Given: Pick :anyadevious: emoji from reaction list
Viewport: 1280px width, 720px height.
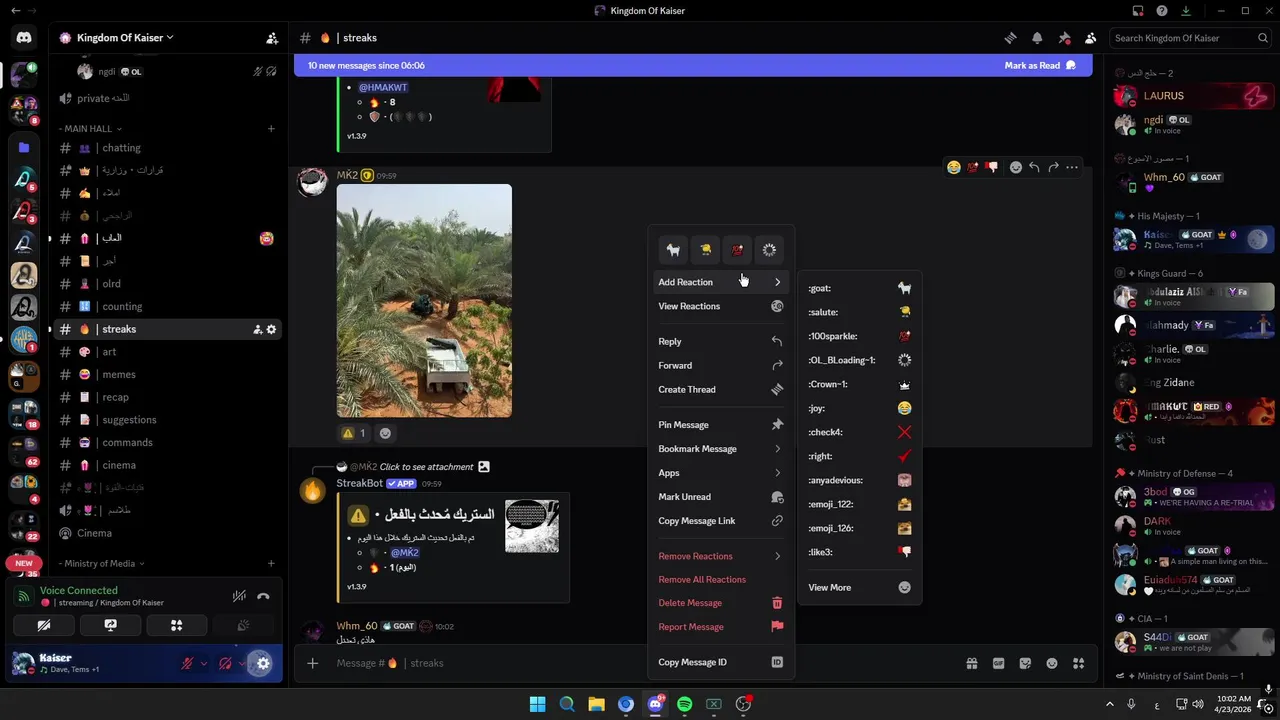Looking at the screenshot, I should pyautogui.click(x=860, y=480).
